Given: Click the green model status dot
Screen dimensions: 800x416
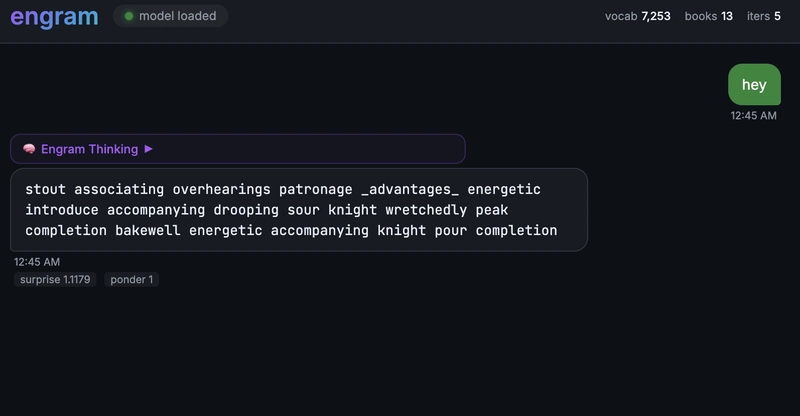Looking at the screenshot, I should tap(129, 16).
